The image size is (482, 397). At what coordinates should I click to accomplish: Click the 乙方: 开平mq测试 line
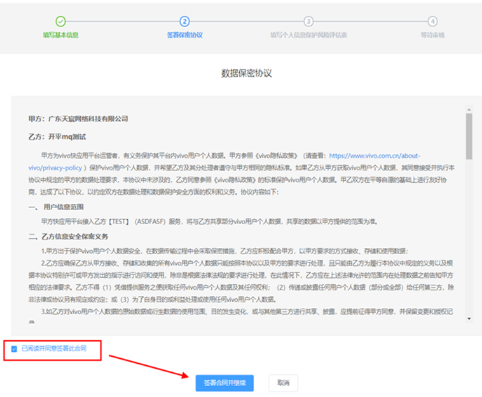[57, 137]
